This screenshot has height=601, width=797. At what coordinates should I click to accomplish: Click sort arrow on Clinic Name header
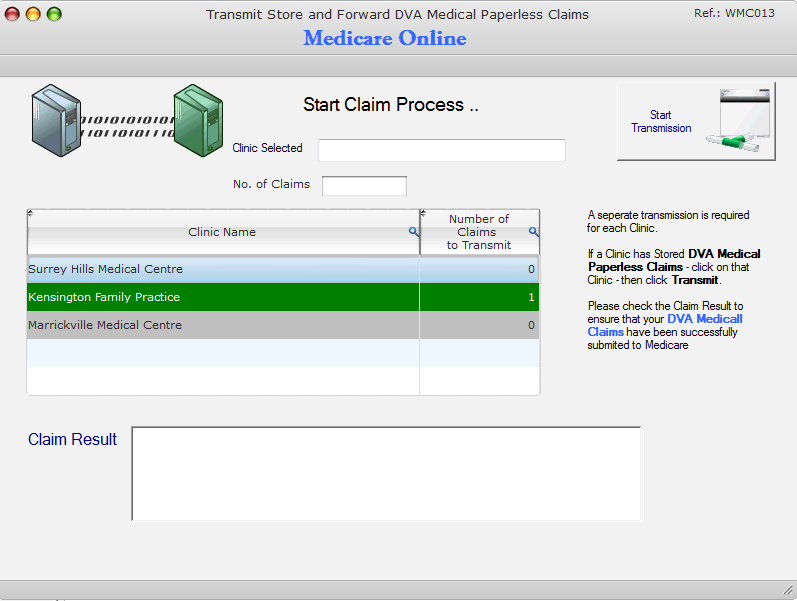pos(30,214)
